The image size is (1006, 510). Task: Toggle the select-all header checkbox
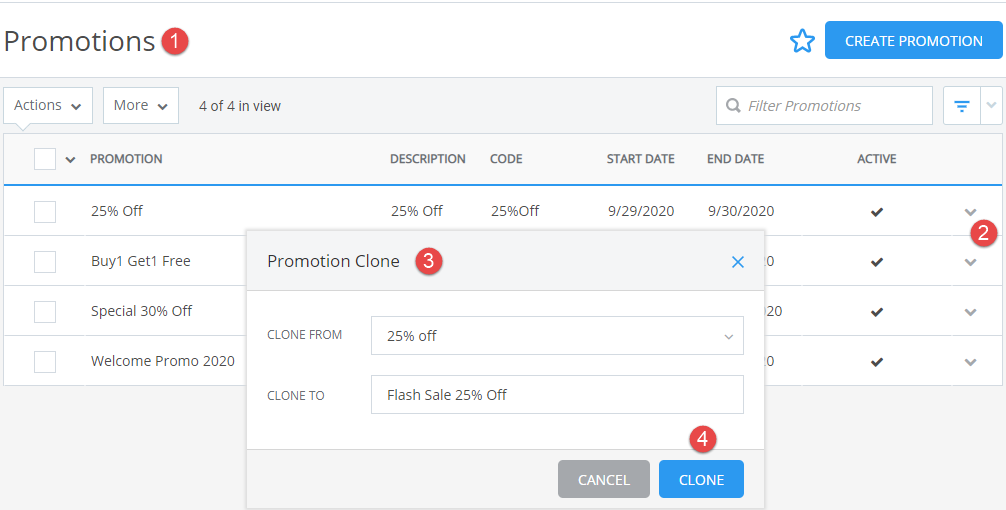coord(45,159)
